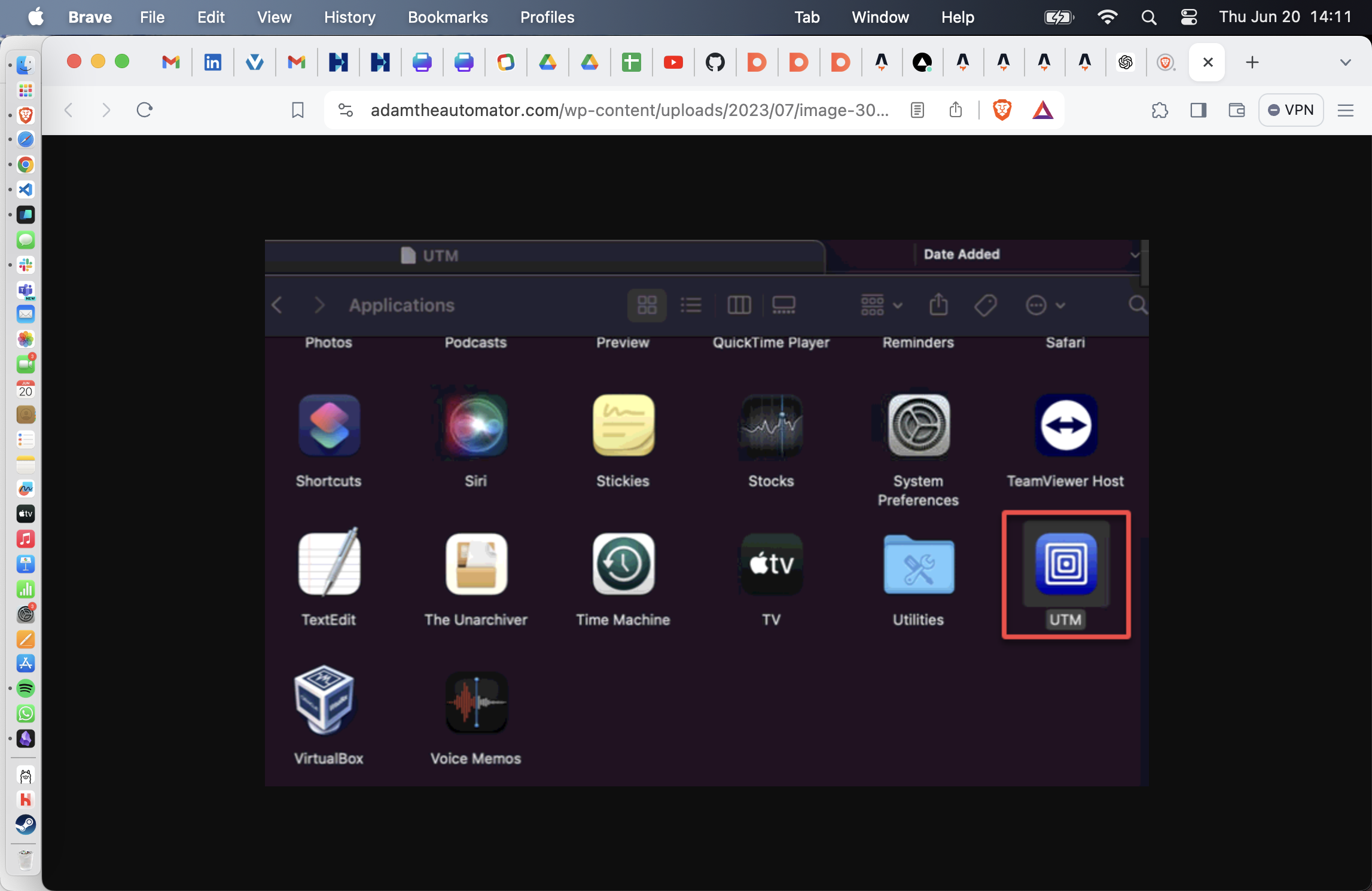Open the Bookmarks menu
The height and width of the screenshot is (891, 1372).
tap(447, 17)
